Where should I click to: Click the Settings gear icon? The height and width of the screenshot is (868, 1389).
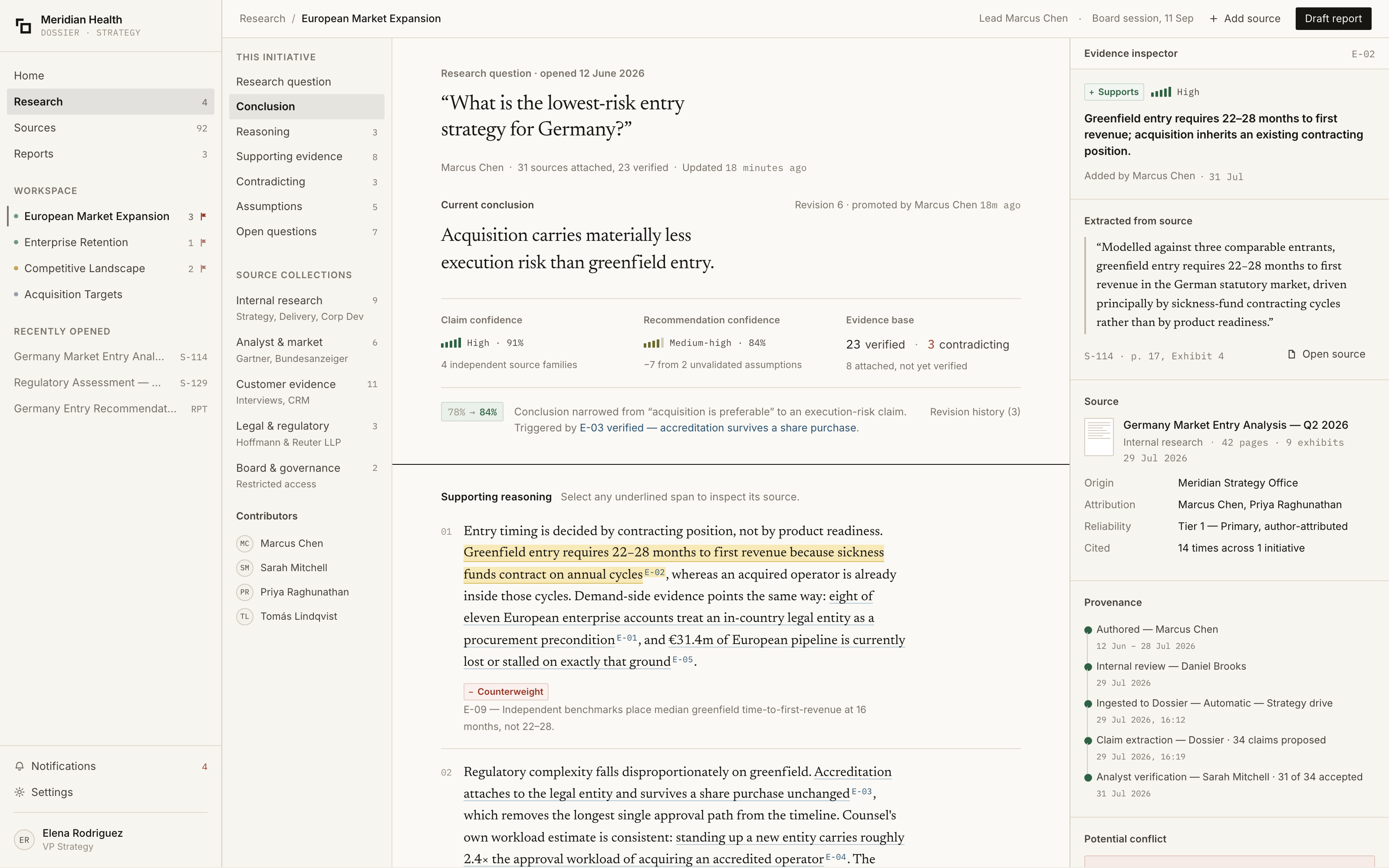[20, 792]
